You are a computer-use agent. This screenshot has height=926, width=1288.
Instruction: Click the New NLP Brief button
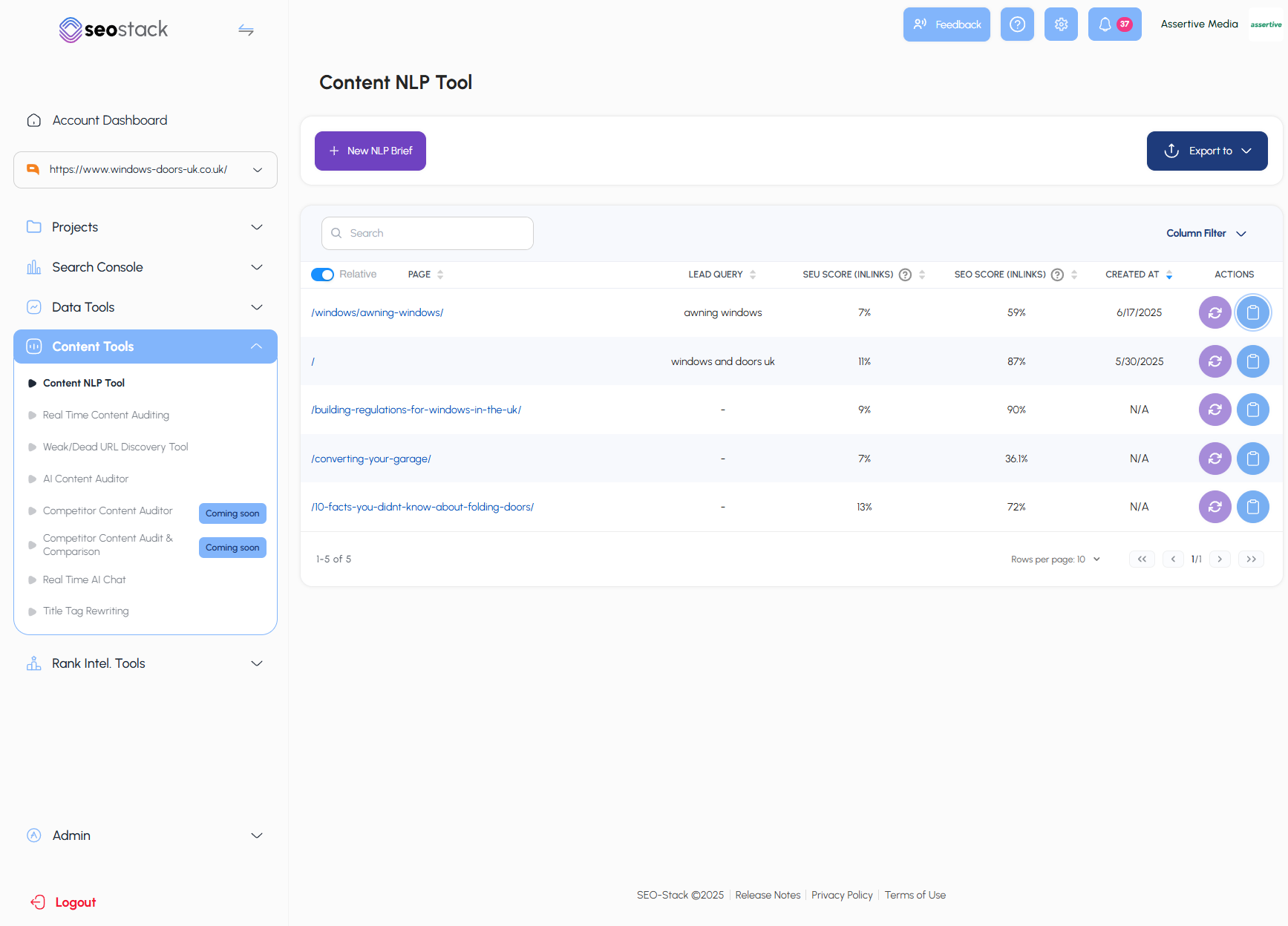click(370, 151)
